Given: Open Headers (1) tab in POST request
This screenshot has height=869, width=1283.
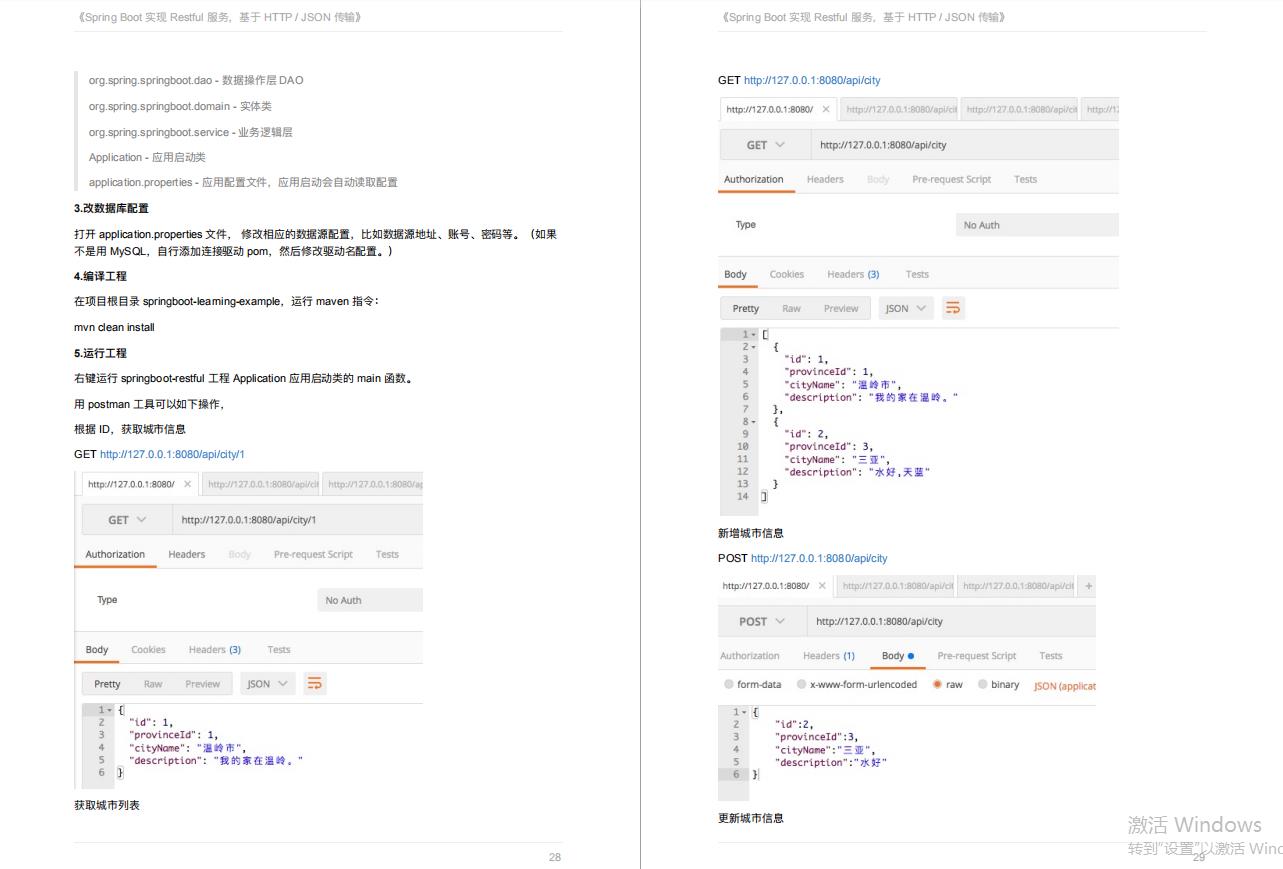Looking at the screenshot, I should pos(829,656).
